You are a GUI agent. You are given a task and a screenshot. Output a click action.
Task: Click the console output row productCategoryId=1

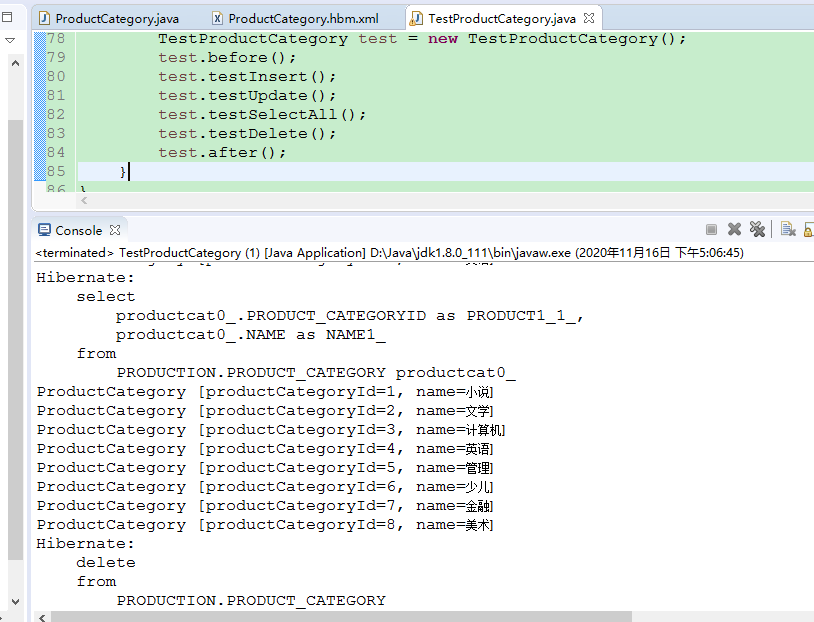[x=265, y=392]
